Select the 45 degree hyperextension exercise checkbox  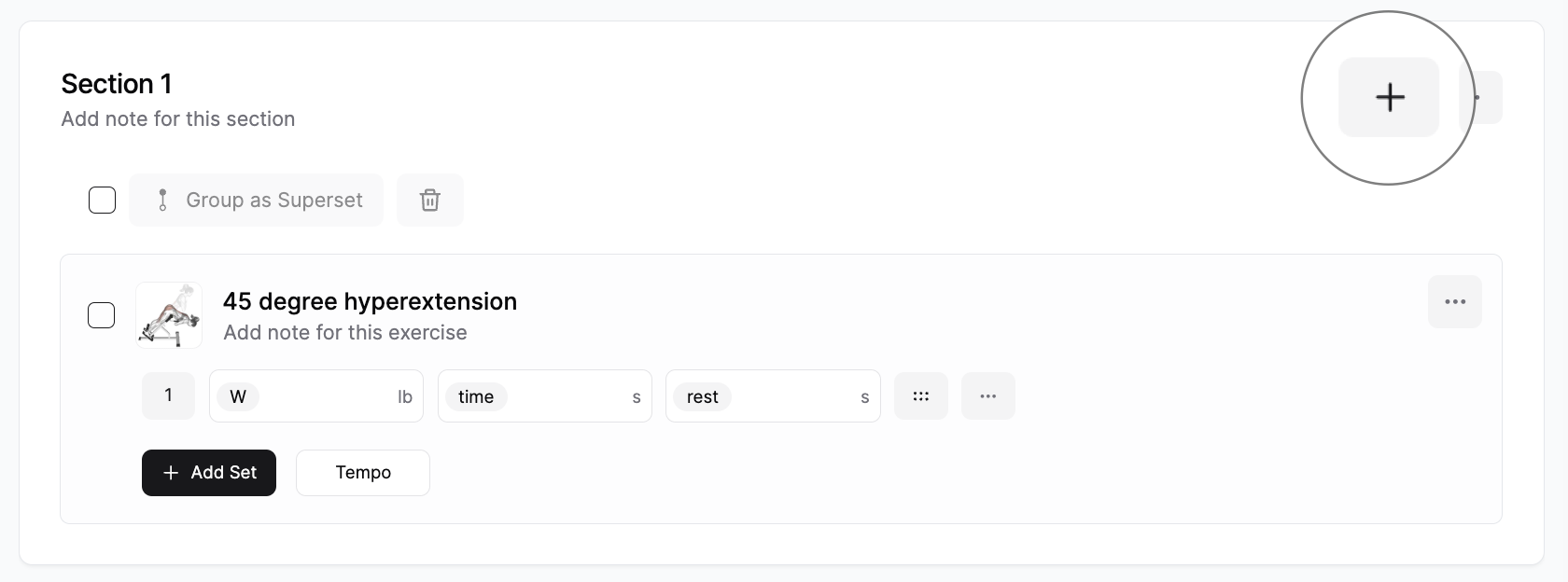pyautogui.click(x=101, y=315)
